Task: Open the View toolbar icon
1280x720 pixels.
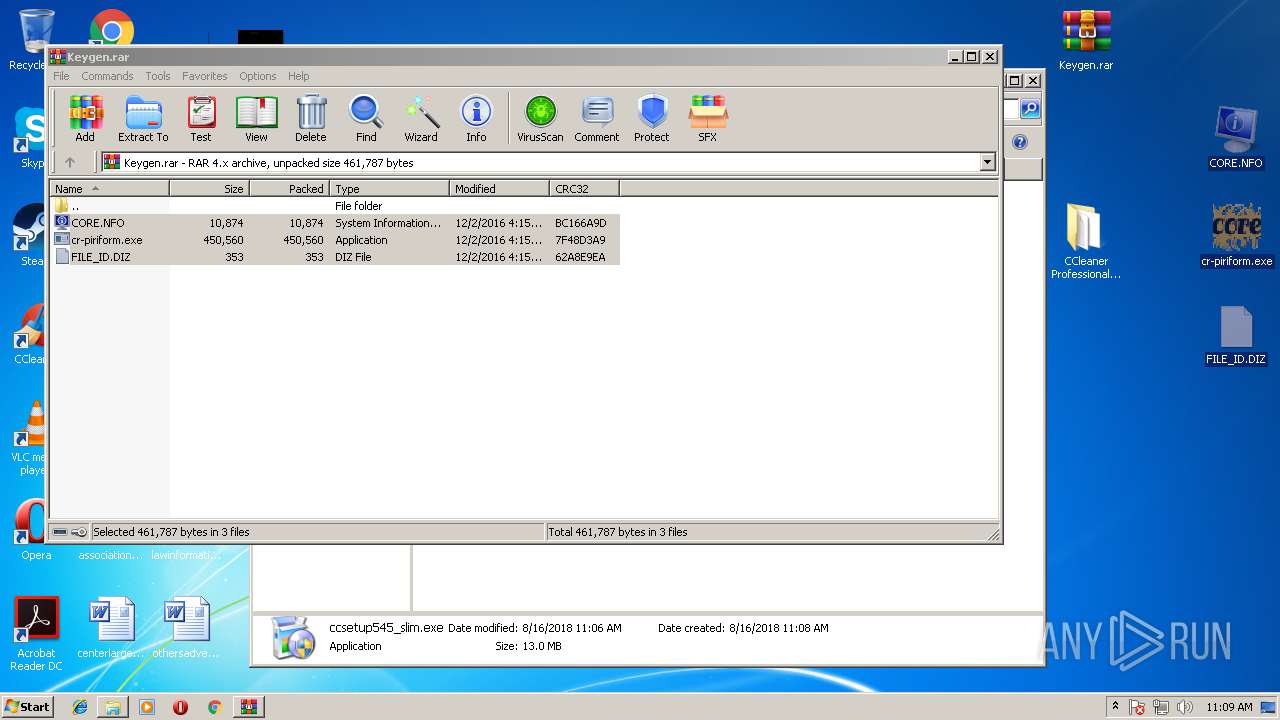Action: (256, 119)
